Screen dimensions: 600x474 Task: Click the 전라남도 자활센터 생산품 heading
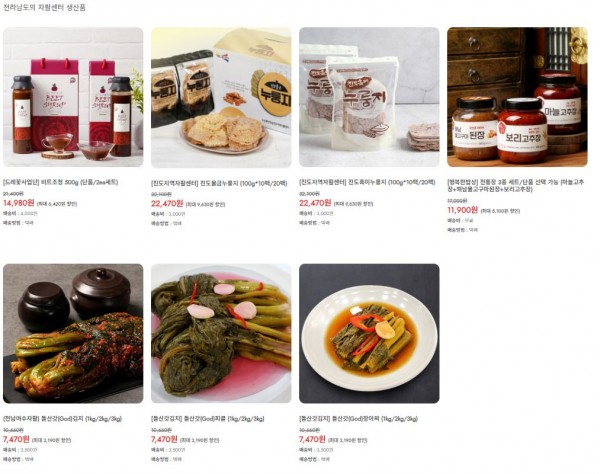click(x=44, y=8)
